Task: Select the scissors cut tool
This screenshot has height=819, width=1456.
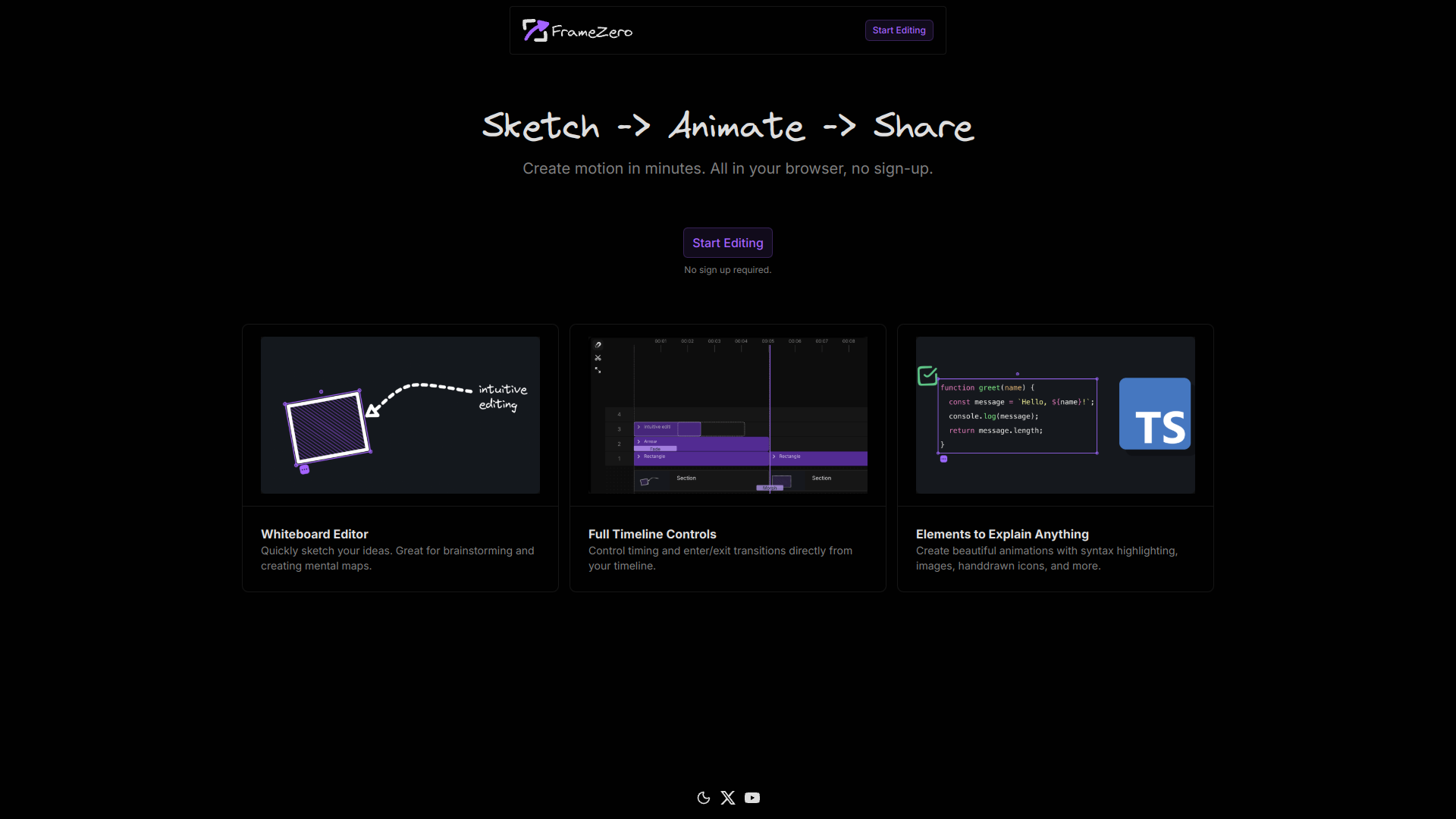Action: (x=598, y=358)
